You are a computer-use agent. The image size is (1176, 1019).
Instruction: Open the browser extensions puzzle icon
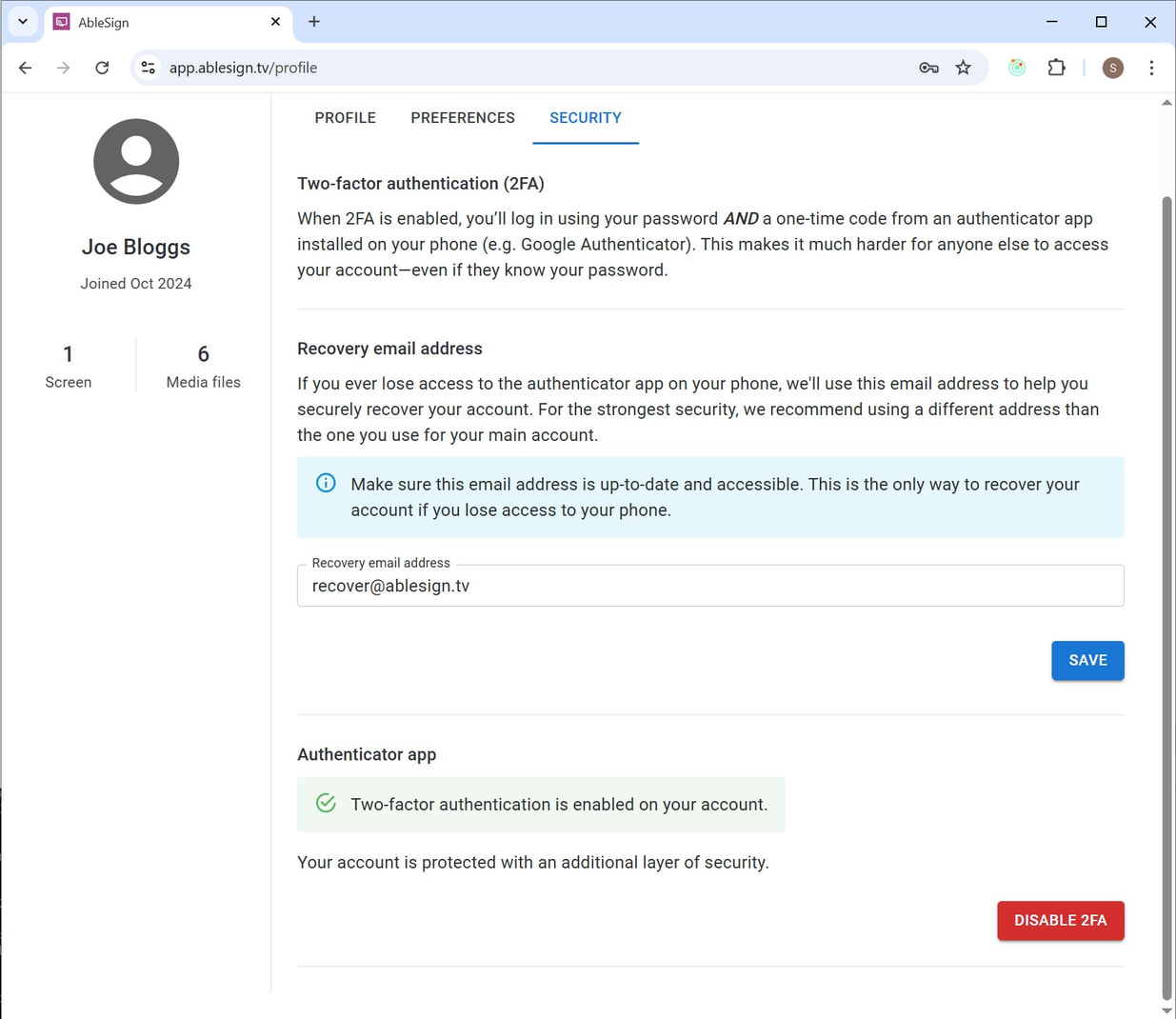(1056, 68)
